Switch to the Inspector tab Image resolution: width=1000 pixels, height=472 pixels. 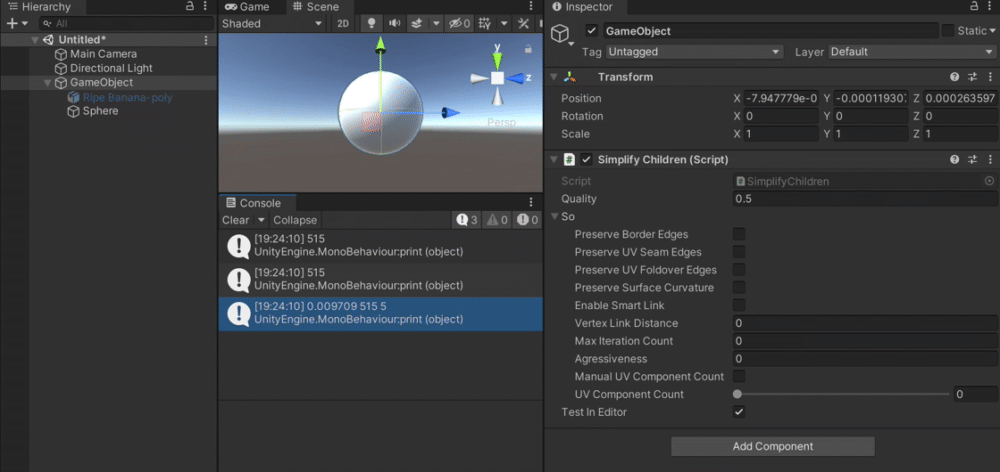[585, 7]
